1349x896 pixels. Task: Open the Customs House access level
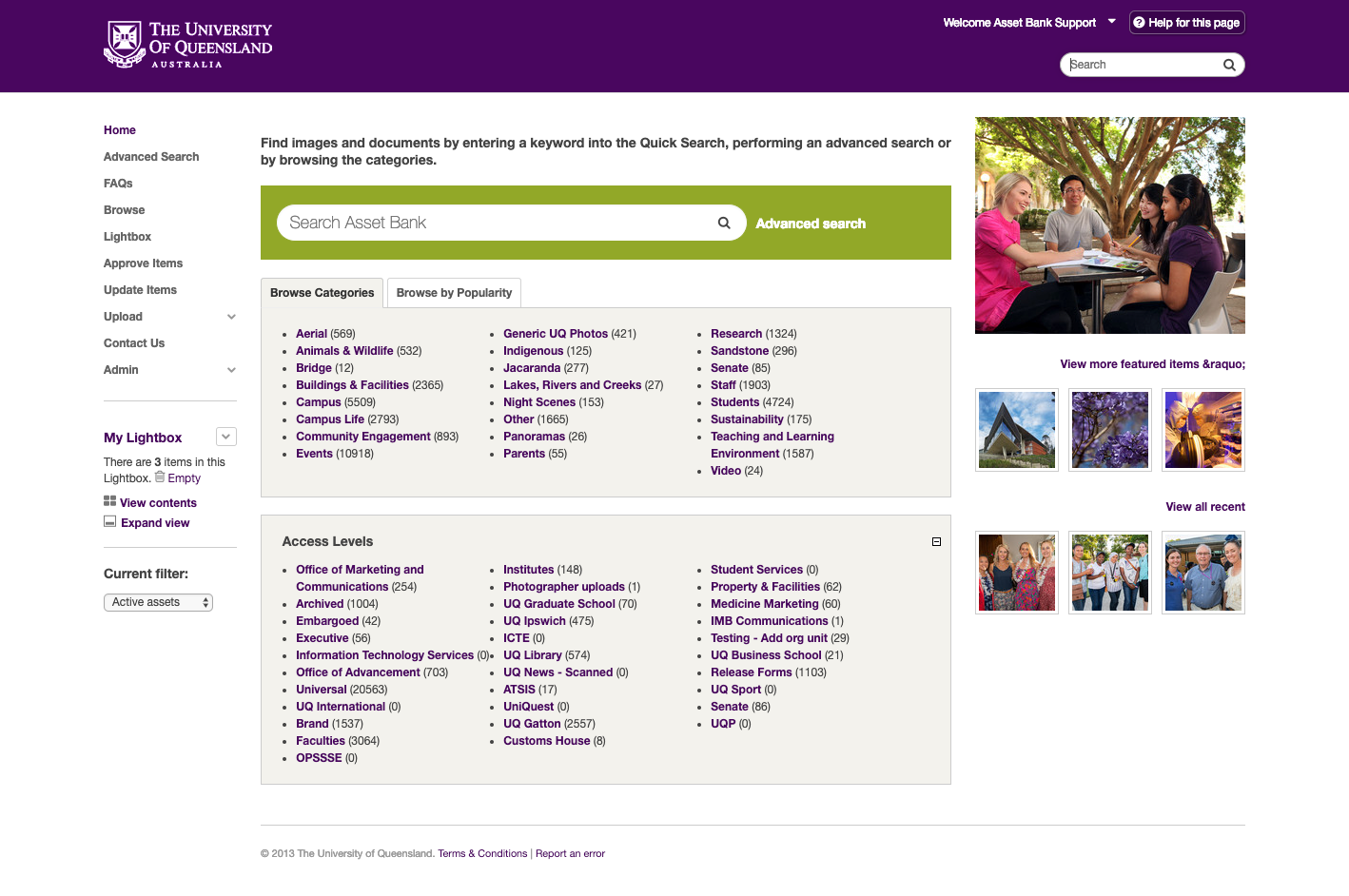547,741
